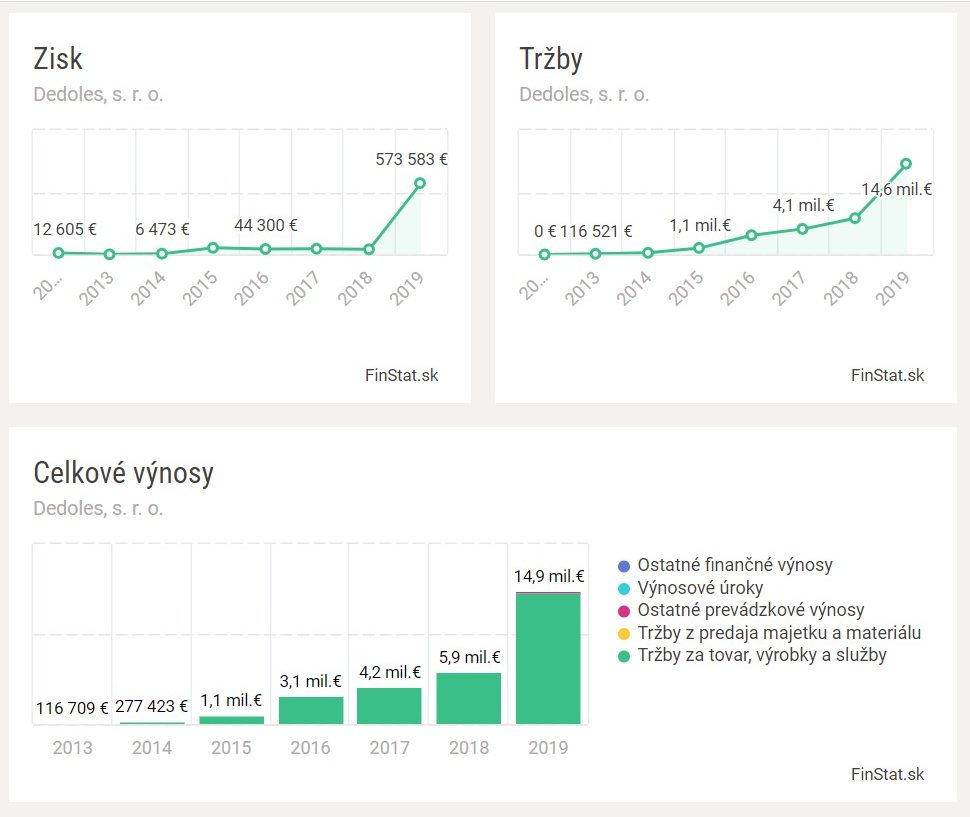Click the 2016 bar in Celkové výnosy

[311, 710]
